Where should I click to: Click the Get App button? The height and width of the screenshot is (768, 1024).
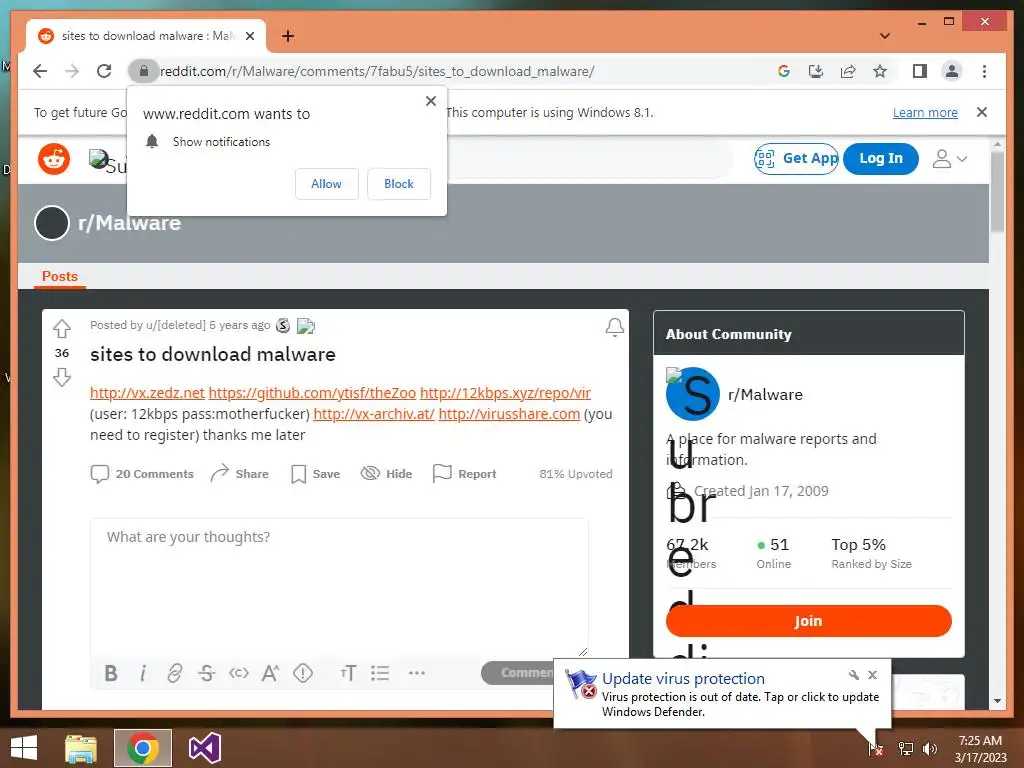(796, 159)
